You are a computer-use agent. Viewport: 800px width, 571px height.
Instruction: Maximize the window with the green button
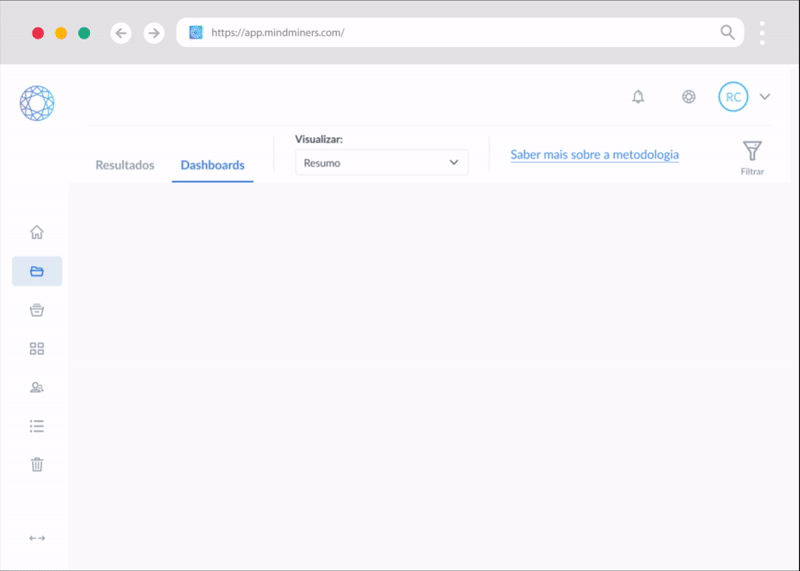pyautogui.click(x=84, y=33)
